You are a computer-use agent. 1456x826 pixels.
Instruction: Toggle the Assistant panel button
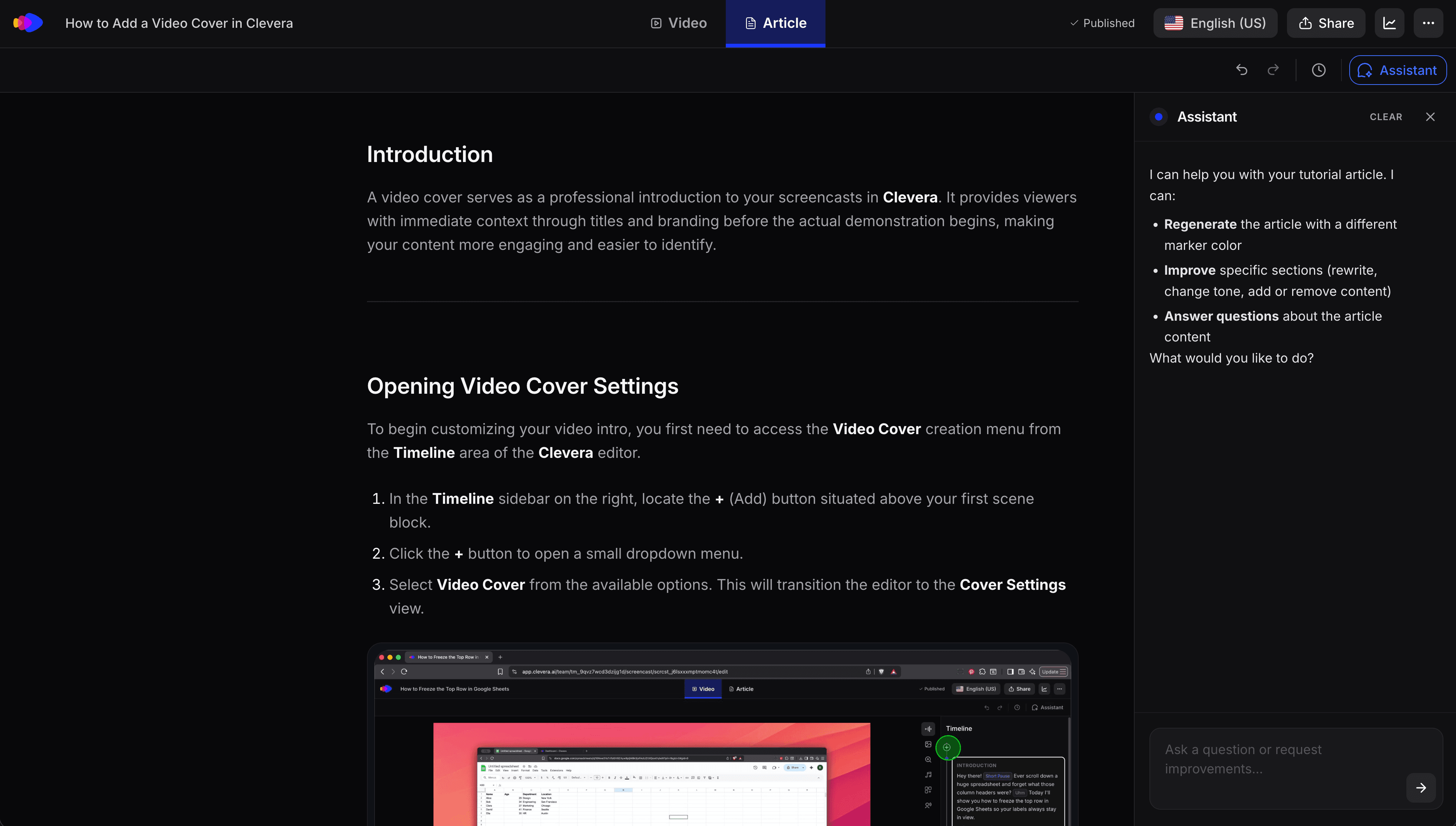point(1397,70)
